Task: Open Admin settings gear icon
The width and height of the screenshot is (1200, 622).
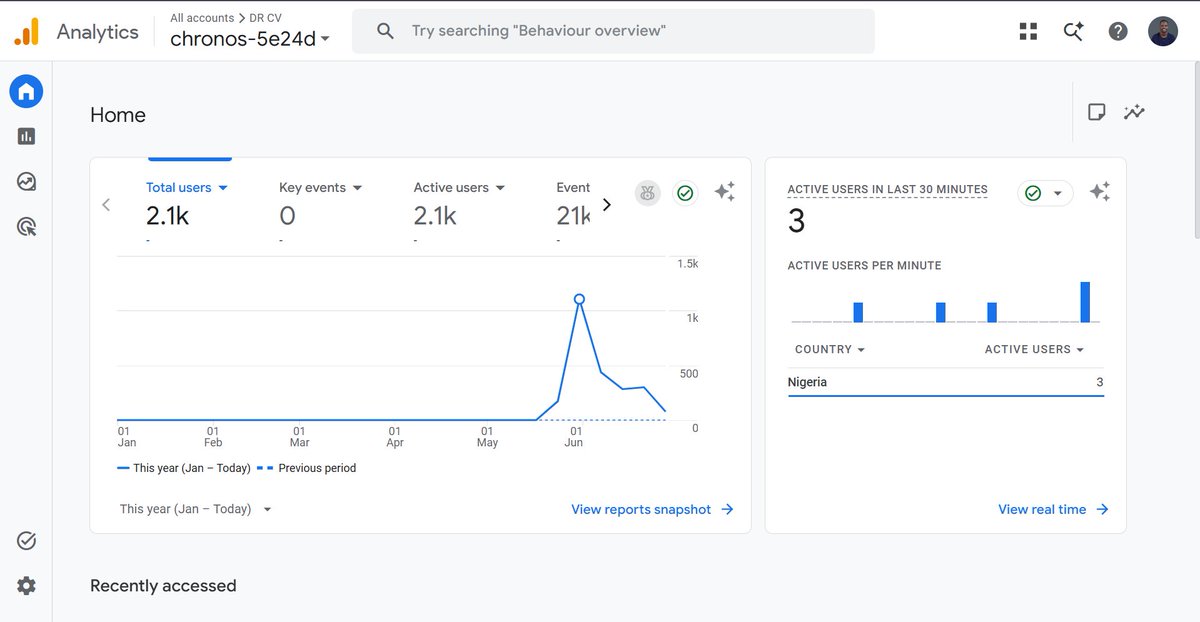Action: click(27, 586)
